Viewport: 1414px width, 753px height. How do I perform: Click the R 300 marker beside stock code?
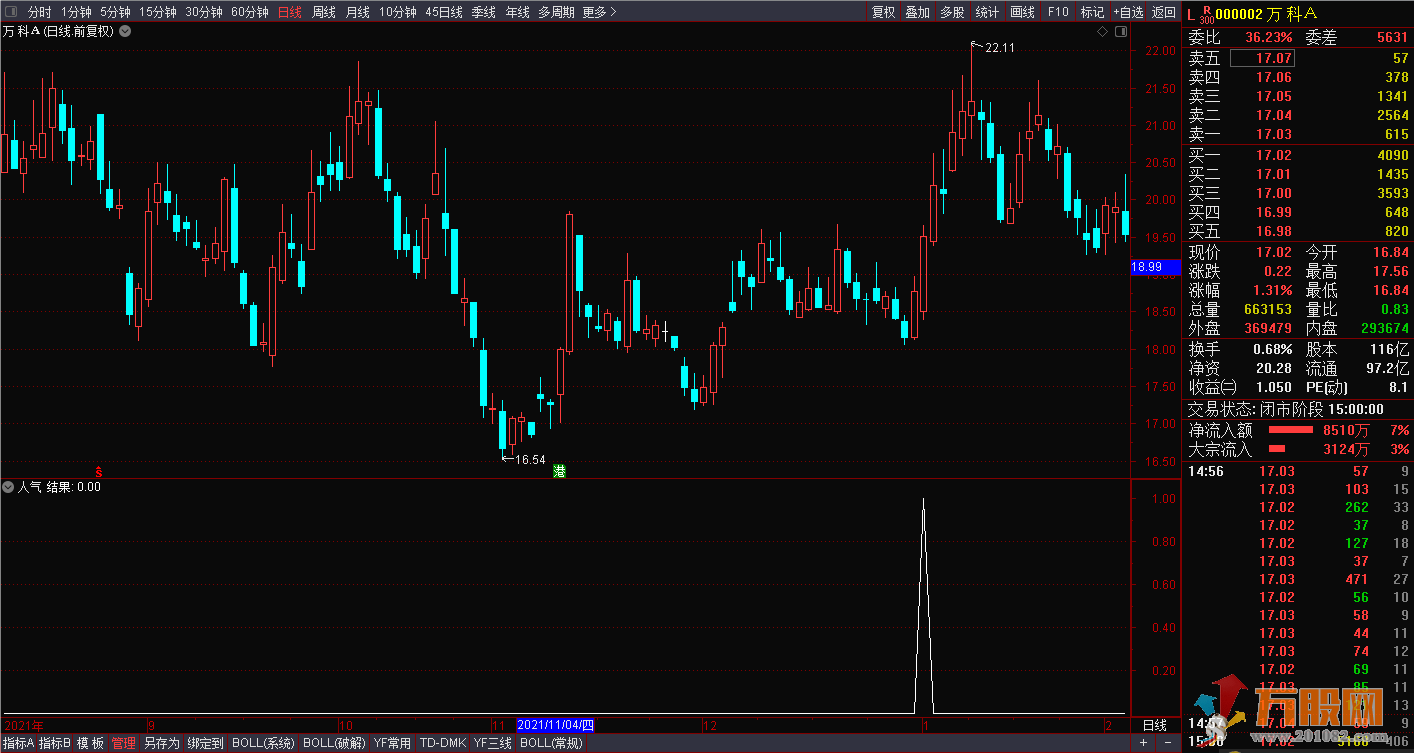(x=1205, y=13)
